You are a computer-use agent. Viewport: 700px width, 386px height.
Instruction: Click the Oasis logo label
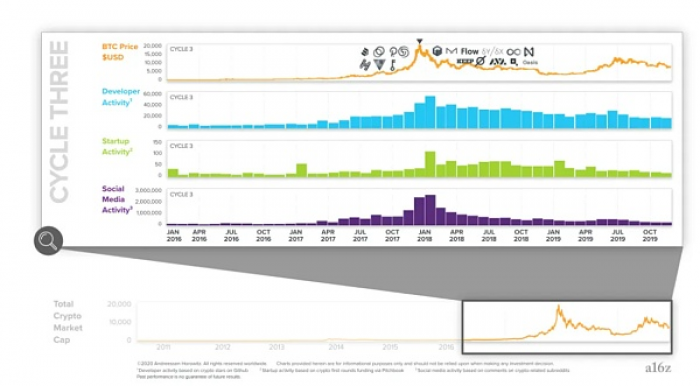click(x=530, y=62)
